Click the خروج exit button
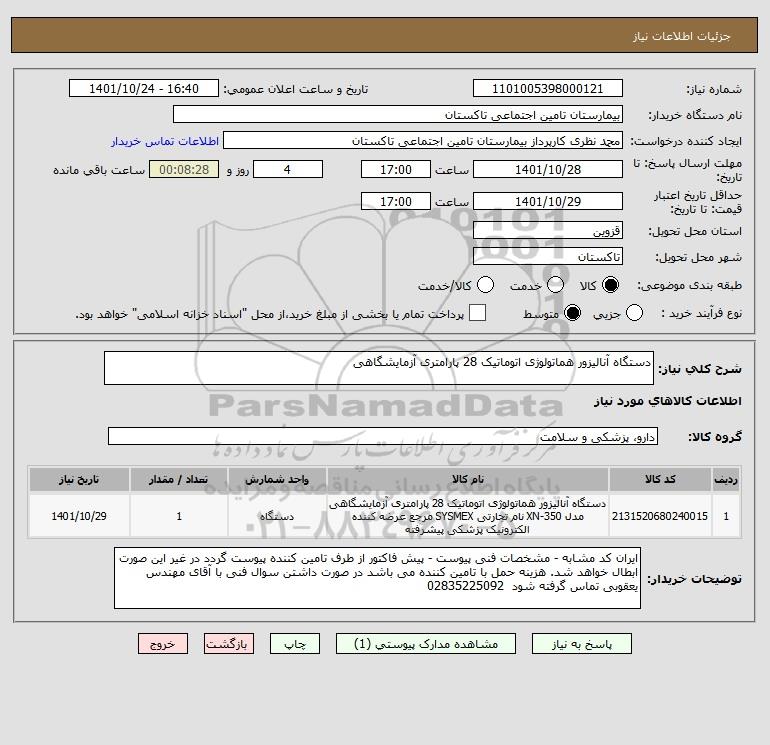Screen dimensions: 770x745 click(x=163, y=644)
